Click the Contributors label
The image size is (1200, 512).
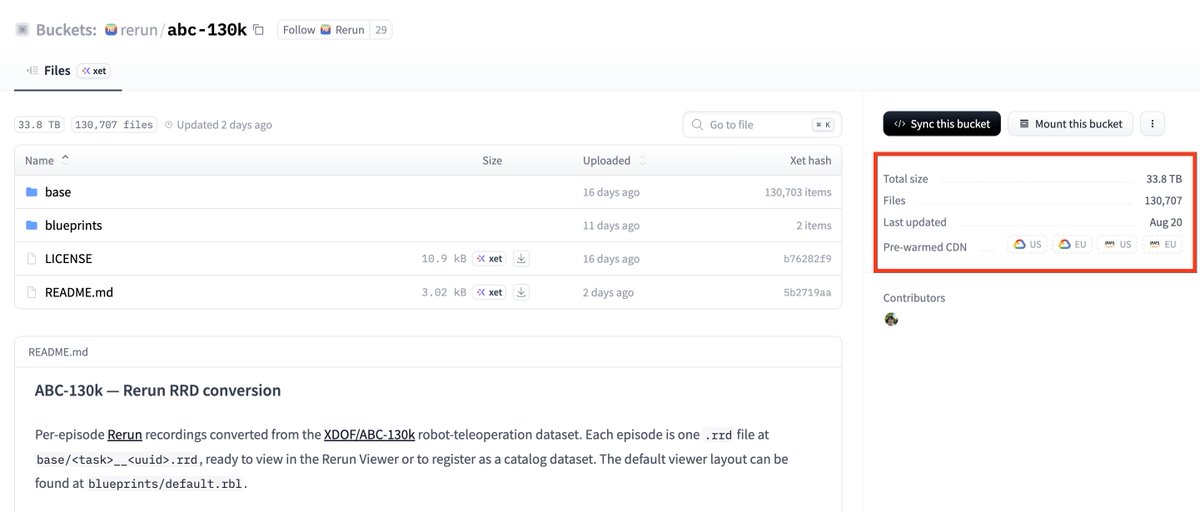[x=914, y=298]
